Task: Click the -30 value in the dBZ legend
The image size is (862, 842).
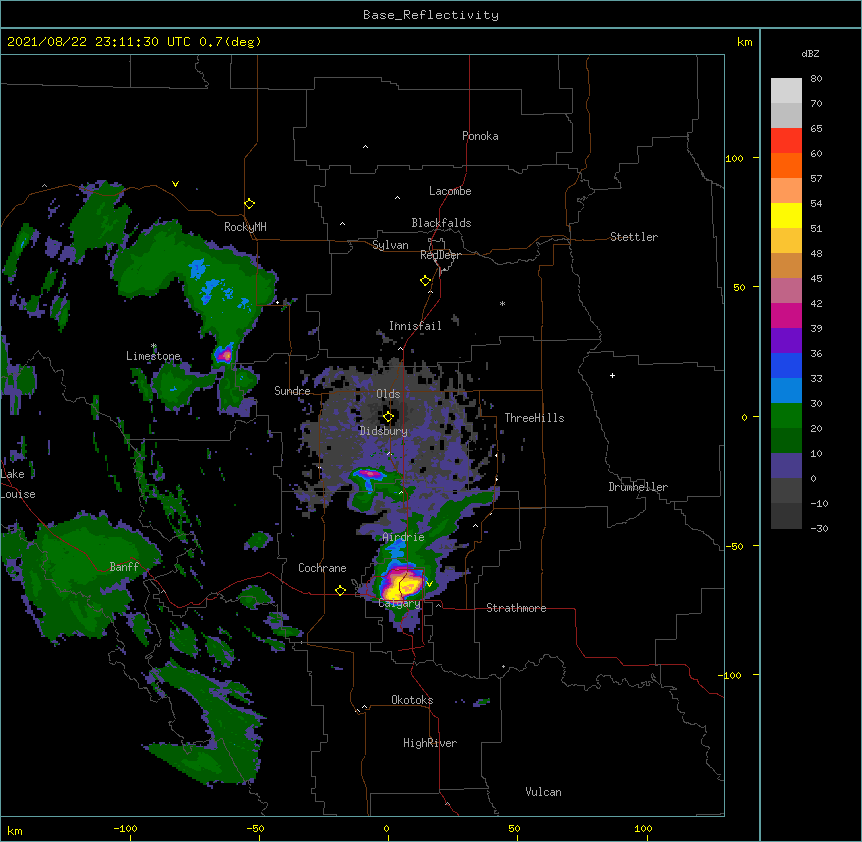Action: pyautogui.click(x=819, y=528)
